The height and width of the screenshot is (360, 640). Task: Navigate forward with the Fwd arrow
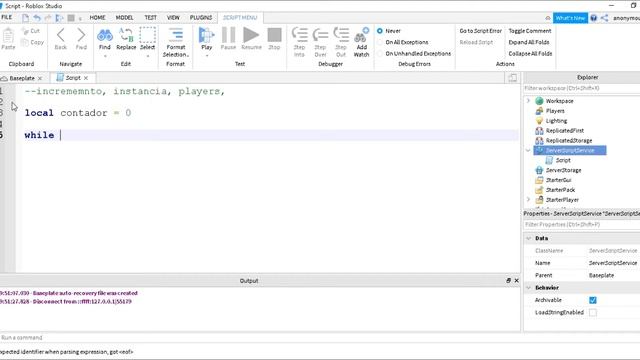81,35
